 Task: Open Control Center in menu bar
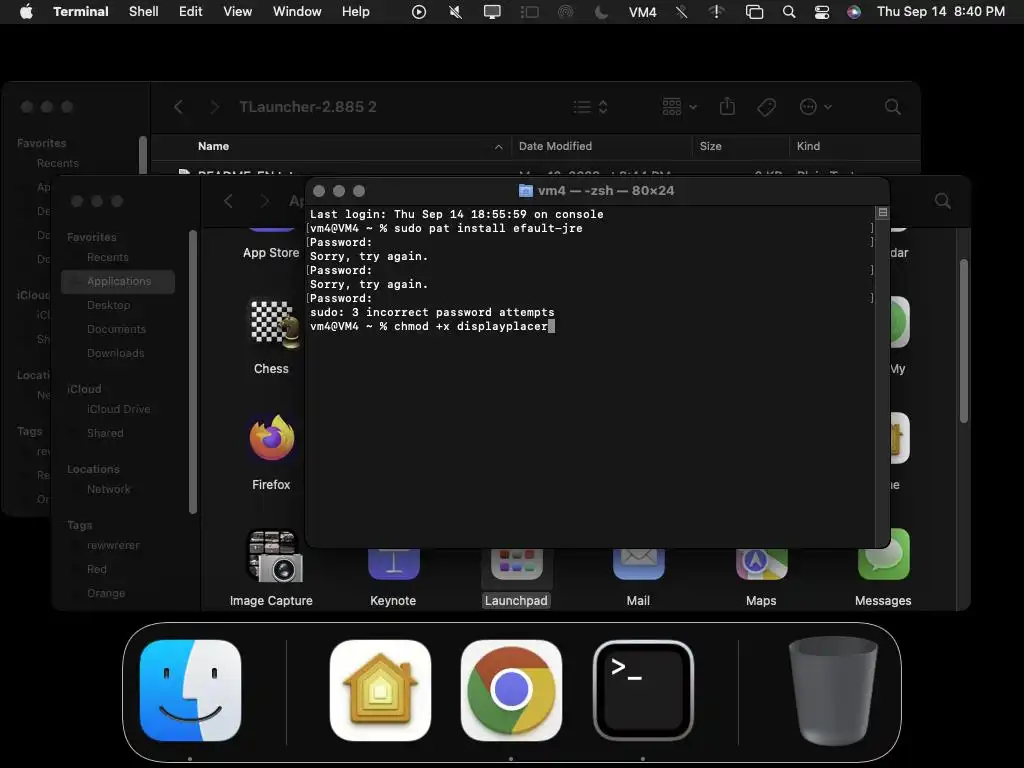point(822,12)
